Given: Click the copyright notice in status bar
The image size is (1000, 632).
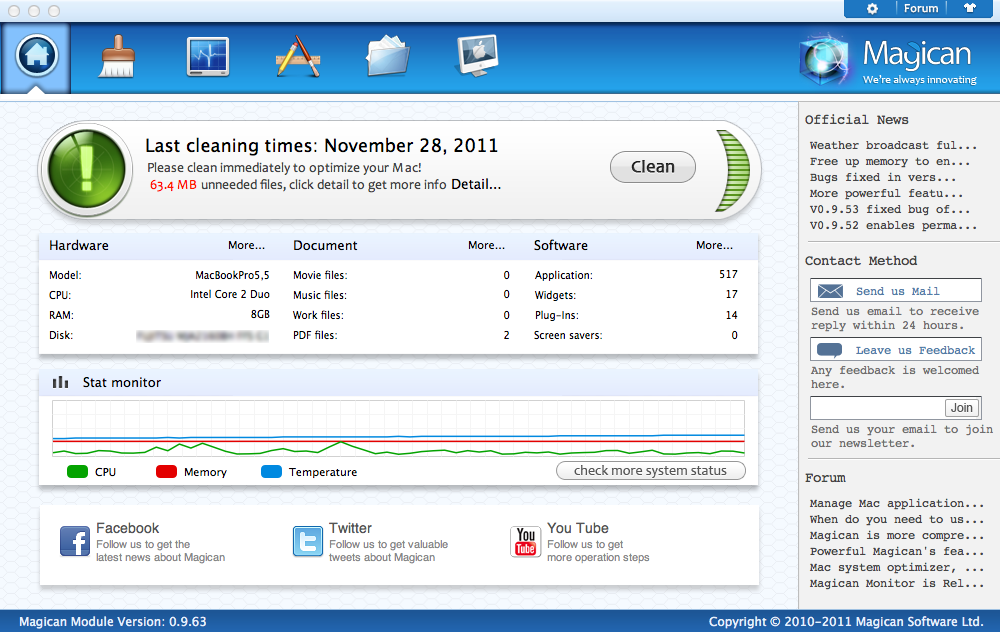Looking at the screenshot, I should pyautogui.click(x=846, y=621).
